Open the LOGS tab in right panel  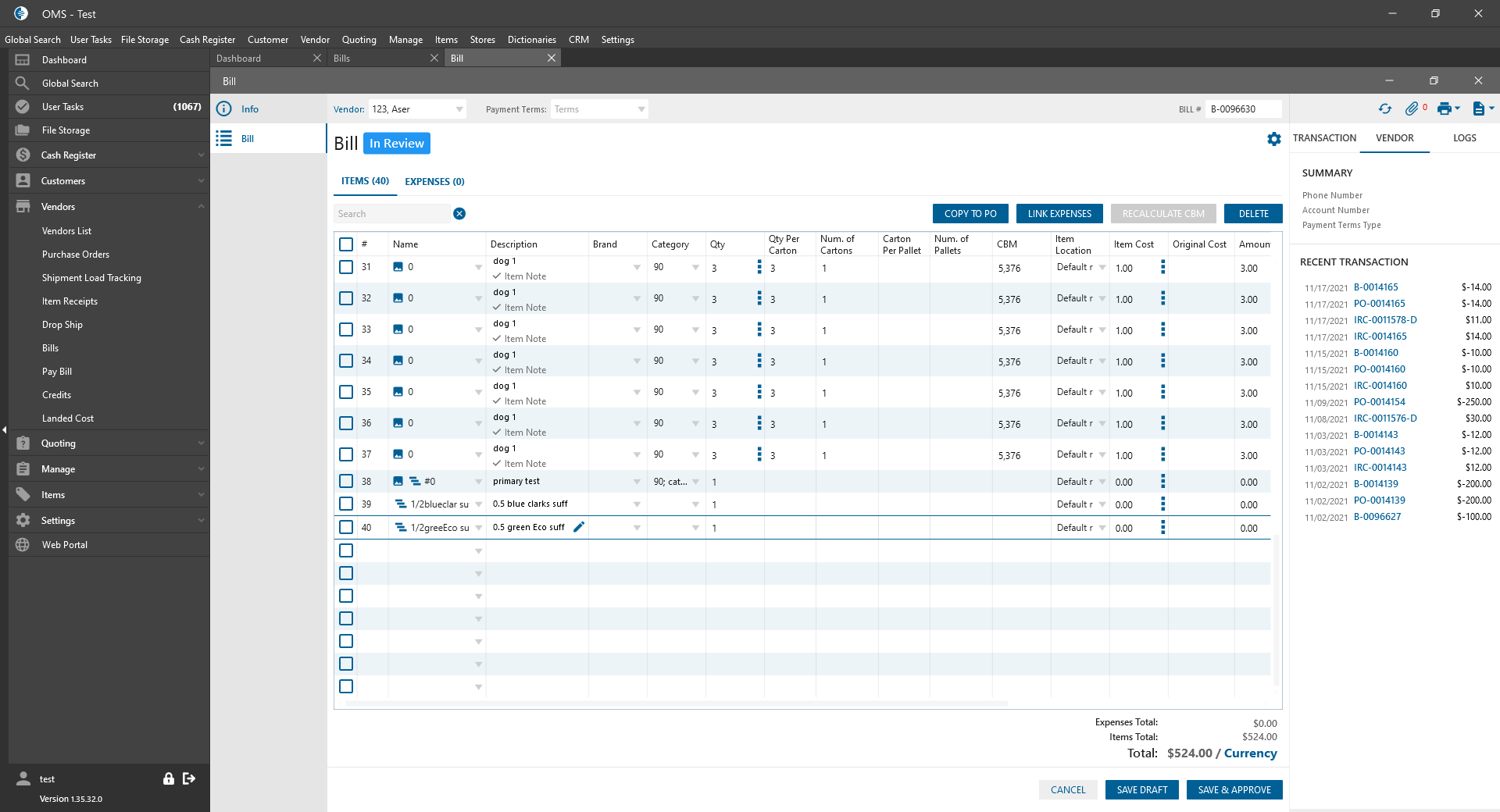[1464, 138]
